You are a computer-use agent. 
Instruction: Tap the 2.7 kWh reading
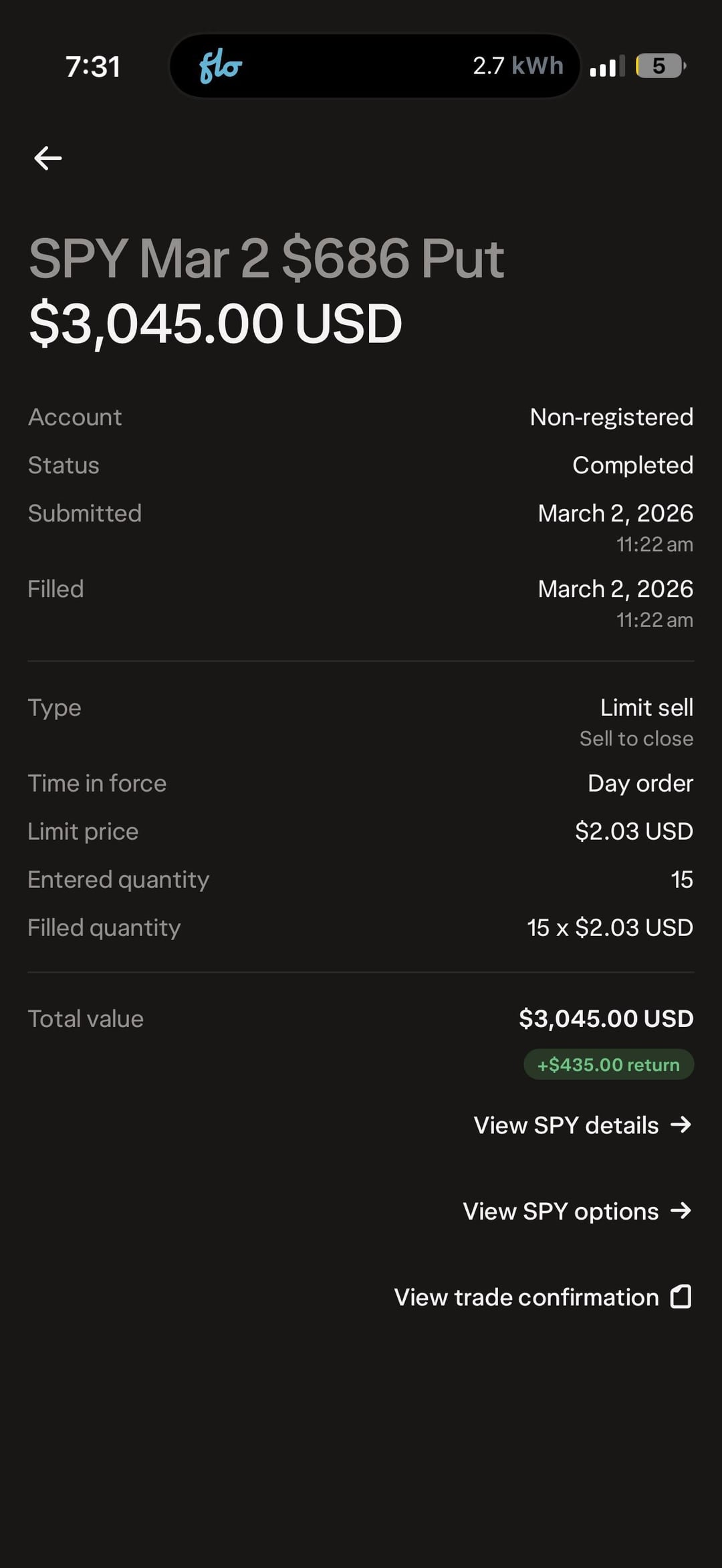point(517,66)
